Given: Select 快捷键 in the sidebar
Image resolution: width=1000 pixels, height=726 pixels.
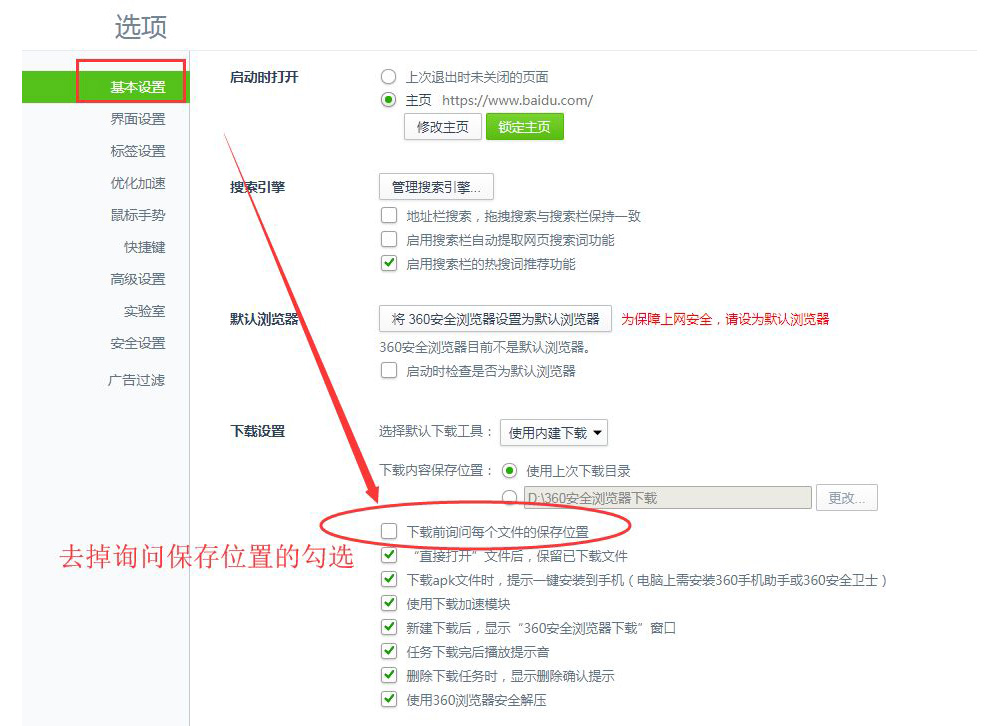Looking at the screenshot, I should [145, 247].
